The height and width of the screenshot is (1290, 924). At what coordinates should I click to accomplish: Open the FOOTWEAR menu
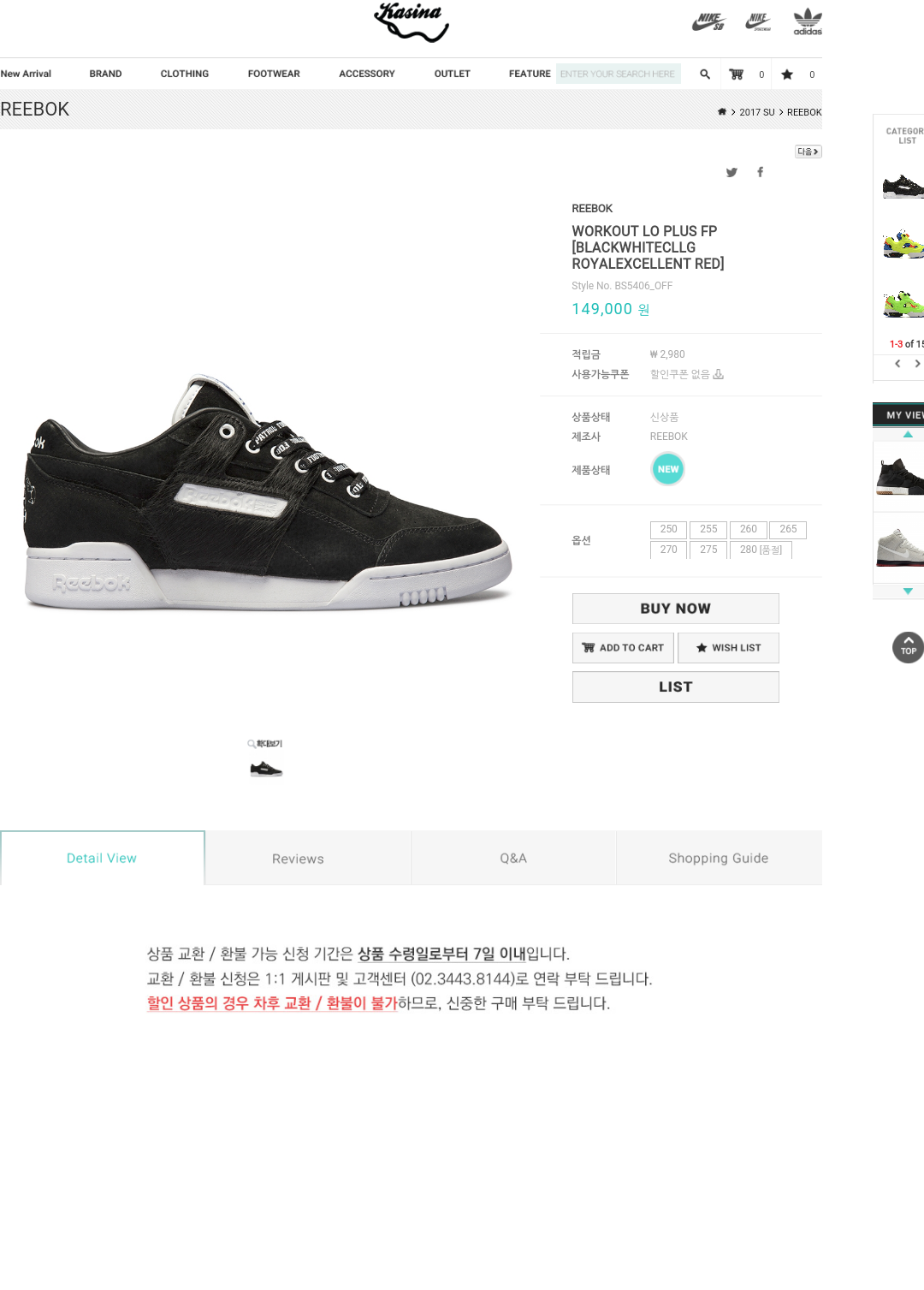pos(274,74)
